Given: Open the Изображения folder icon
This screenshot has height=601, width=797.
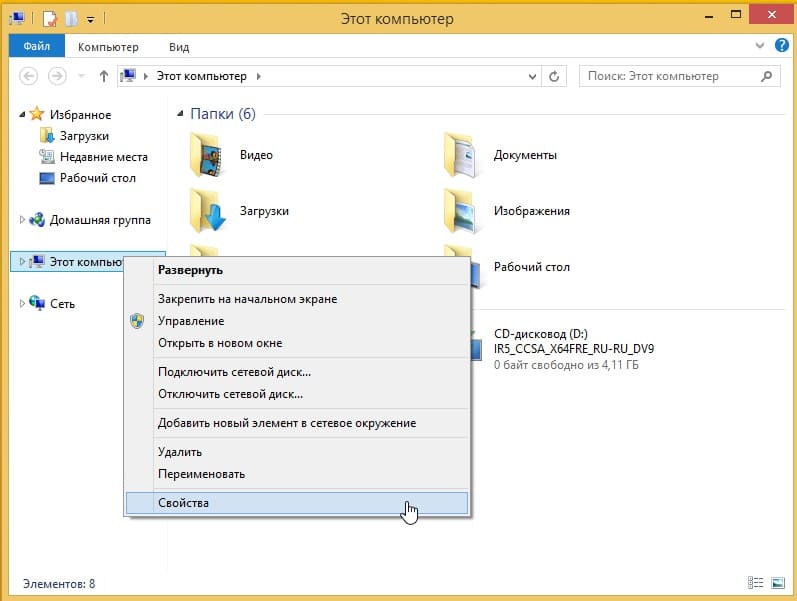Looking at the screenshot, I should (x=460, y=211).
